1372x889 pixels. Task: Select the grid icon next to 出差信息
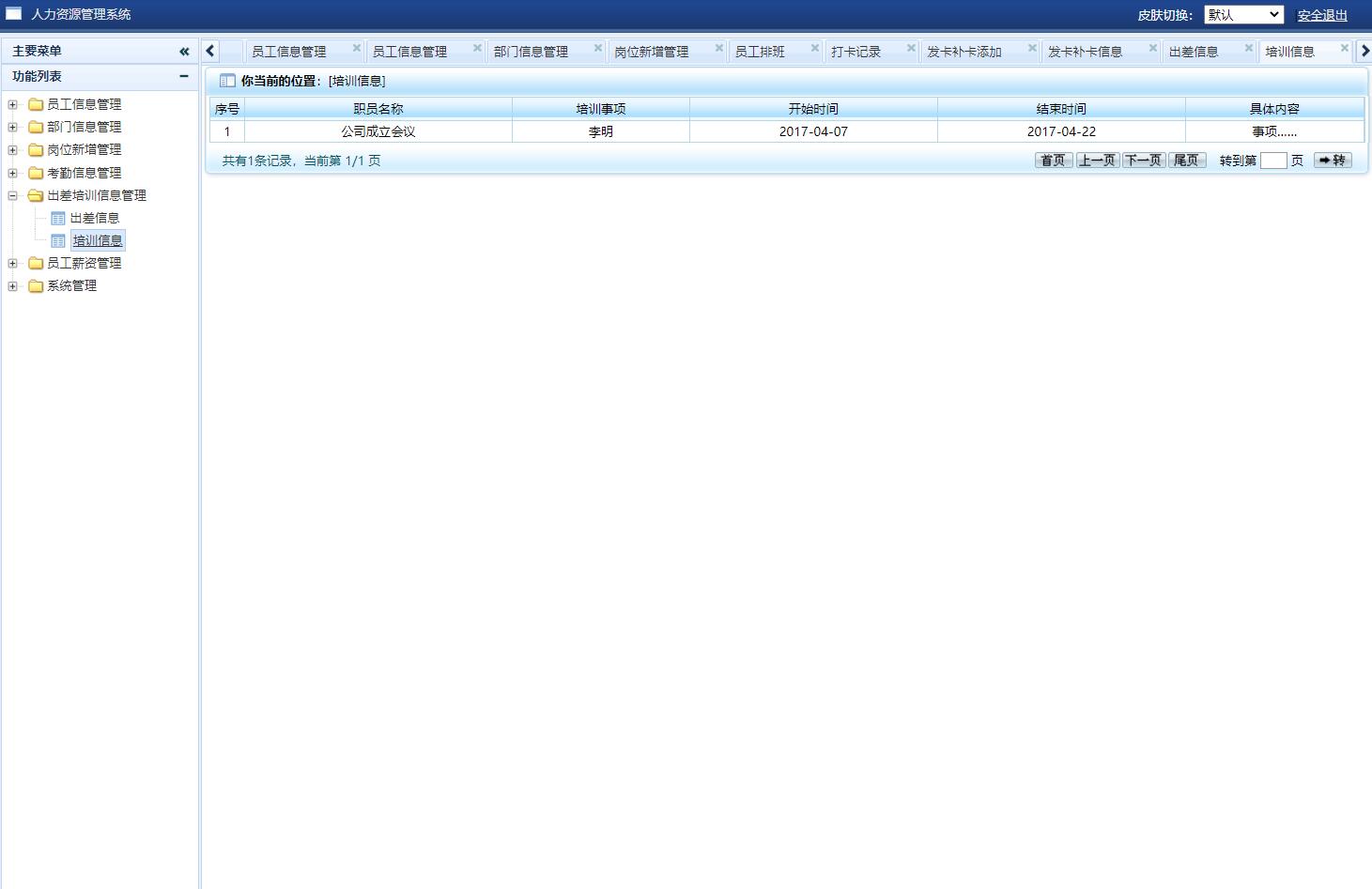pyautogui.click(x=58, y=218)
